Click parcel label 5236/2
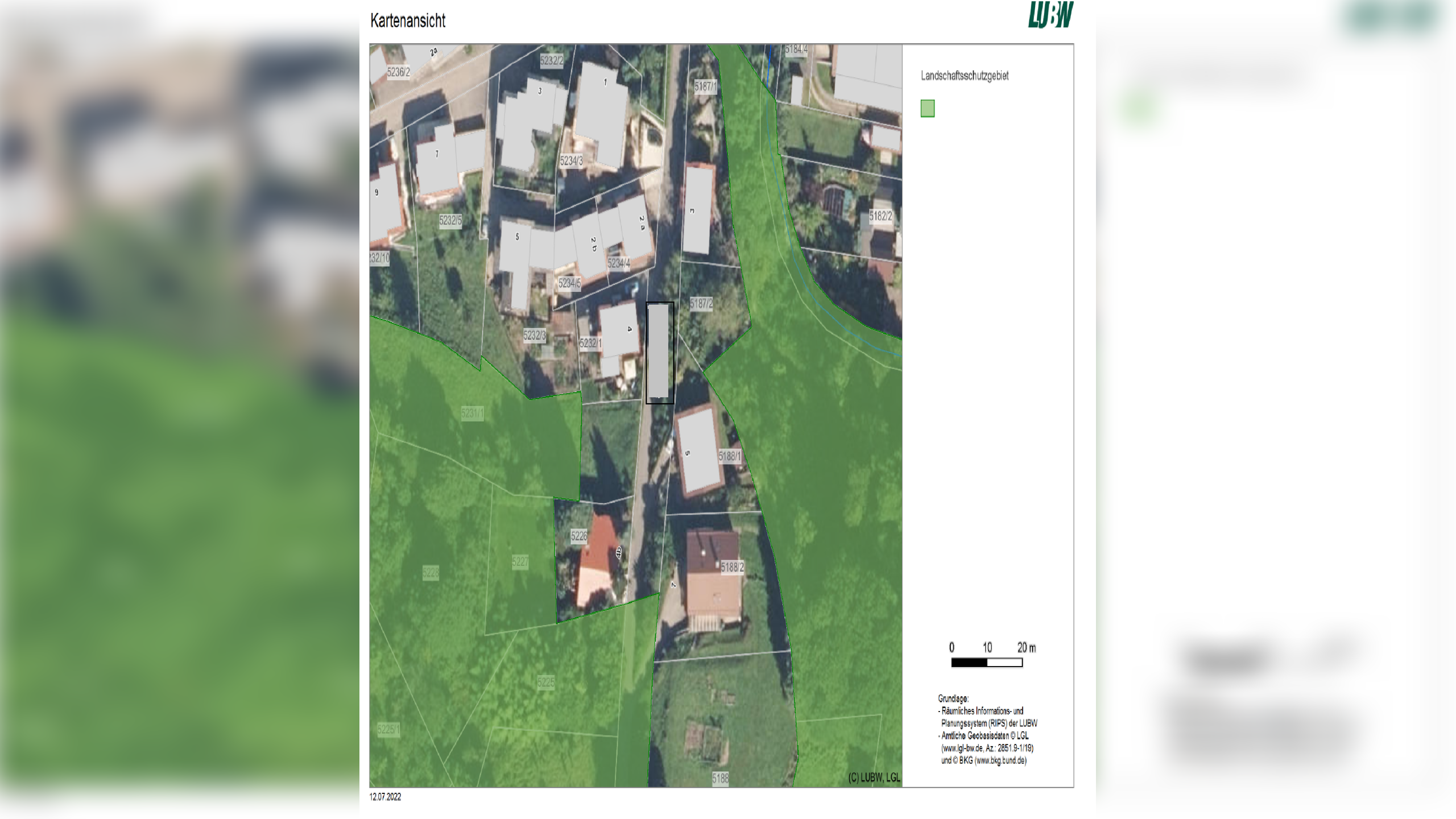The width and height of the screenshot is (1456, 819). (x=398, y=72)
